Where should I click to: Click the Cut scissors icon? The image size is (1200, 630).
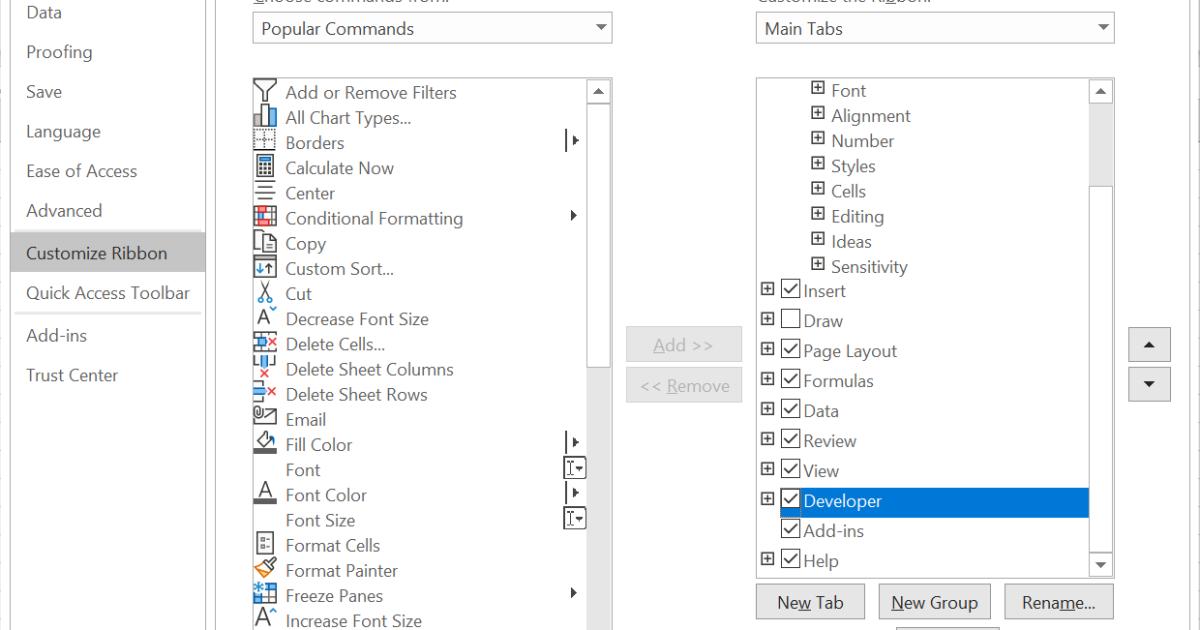(x=265, y=294)
